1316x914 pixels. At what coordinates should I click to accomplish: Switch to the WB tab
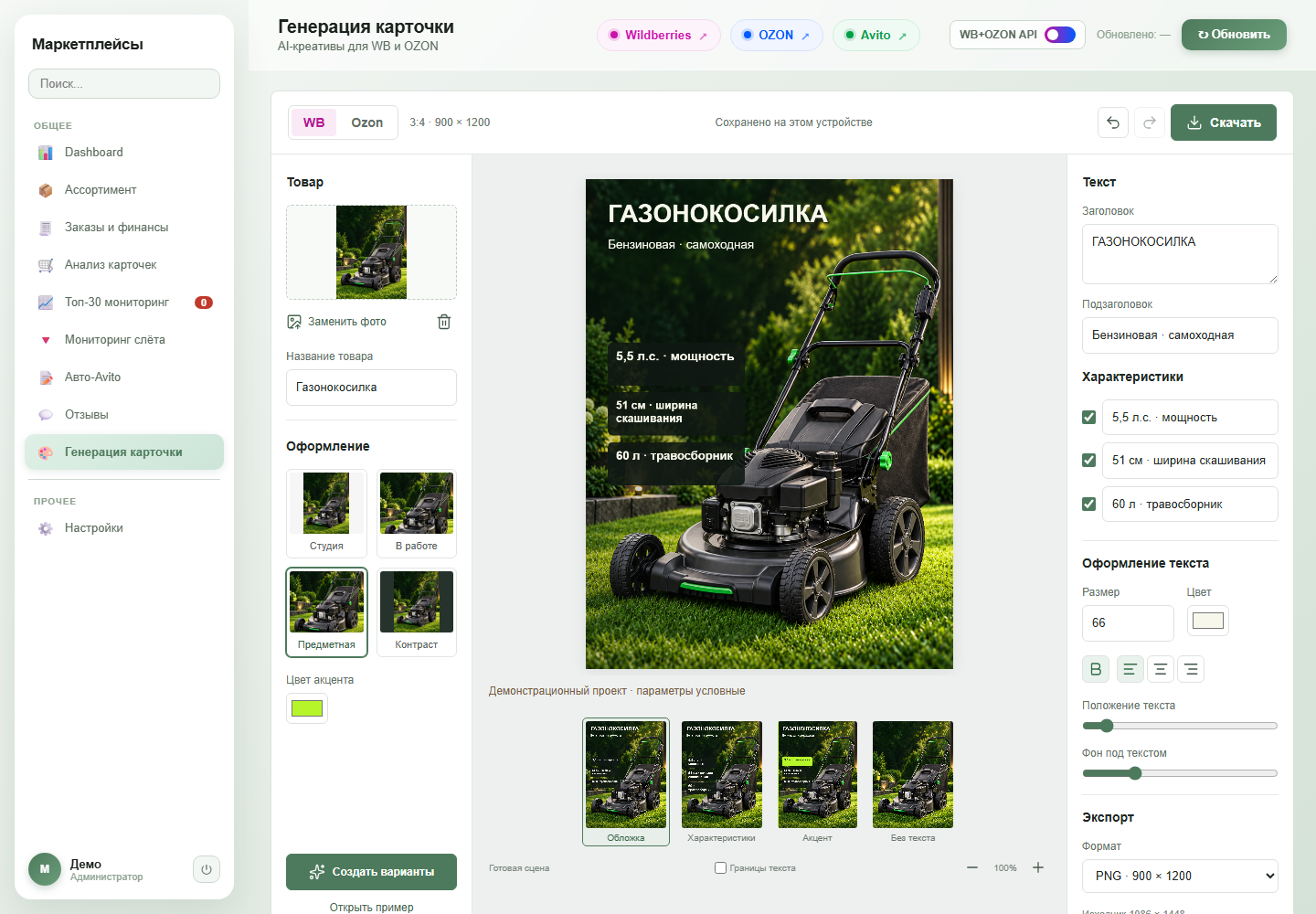(314, 122)
